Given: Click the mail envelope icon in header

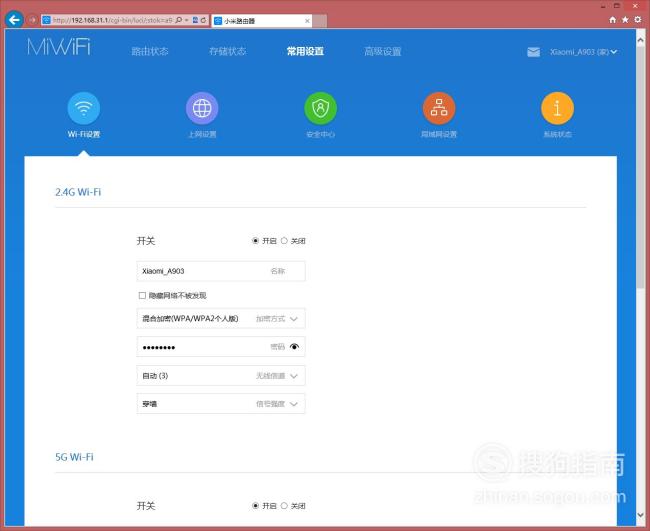Looking at the screenshot, I should click(533, 52).
